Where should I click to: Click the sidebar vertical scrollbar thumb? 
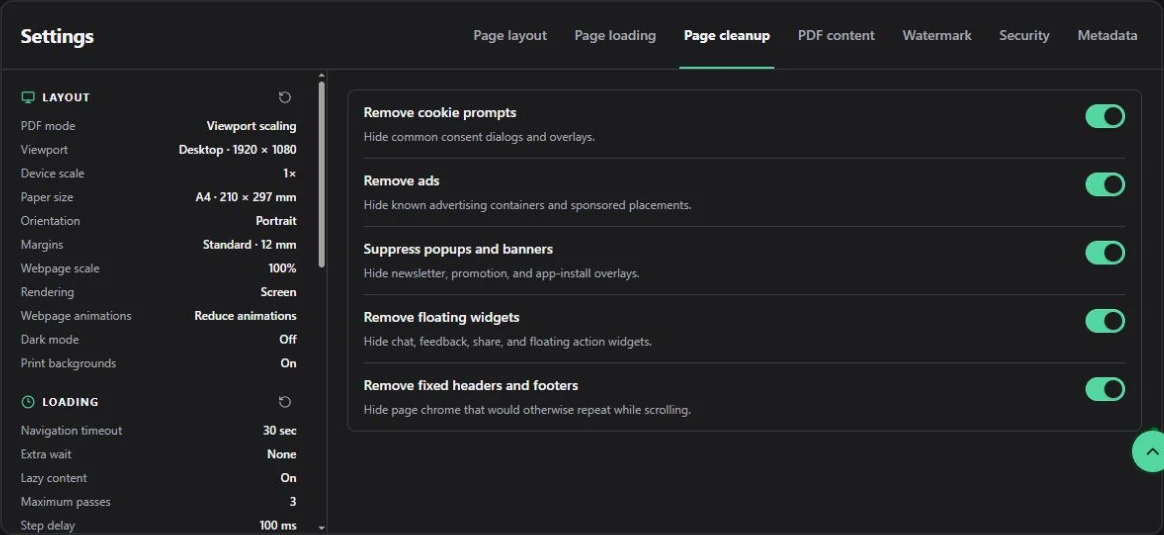click(x=321, y=174)
